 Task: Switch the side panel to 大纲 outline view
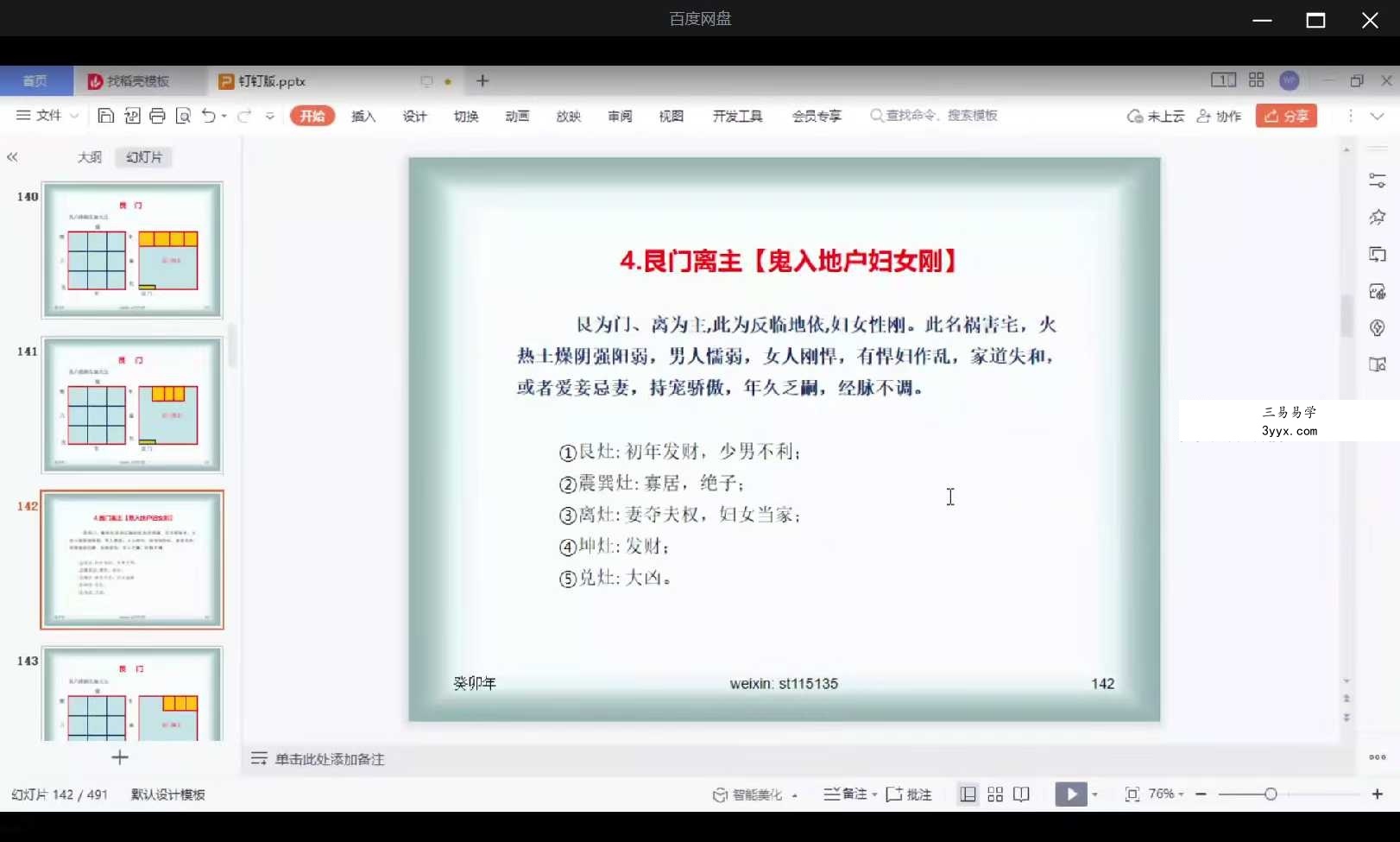(90, 157)
